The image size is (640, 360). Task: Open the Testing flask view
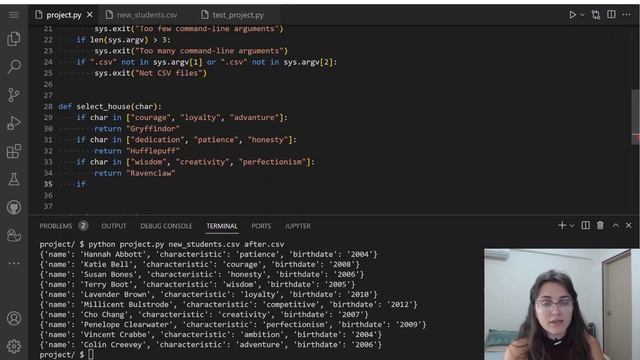pos(14,179)
